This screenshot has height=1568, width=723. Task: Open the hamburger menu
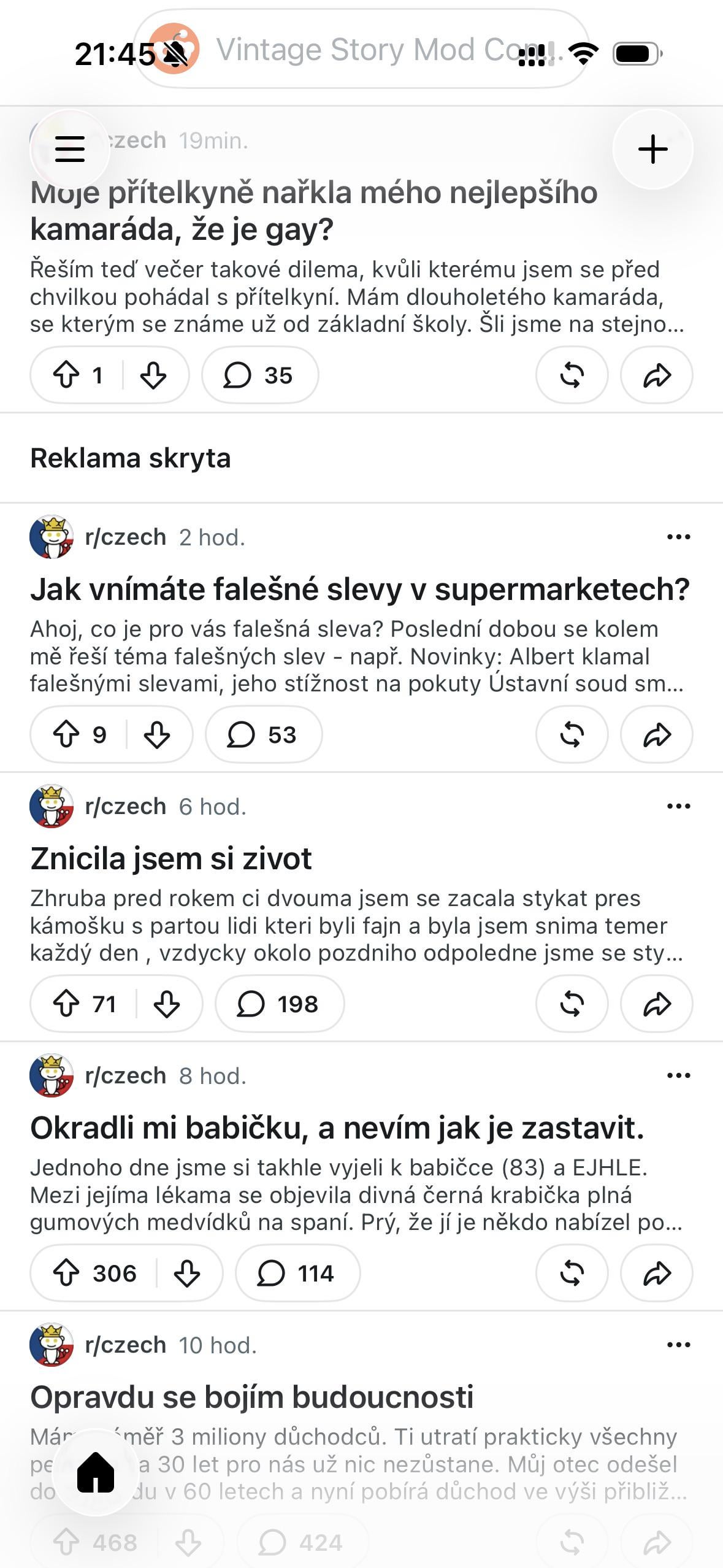click(x=69, y=149)
